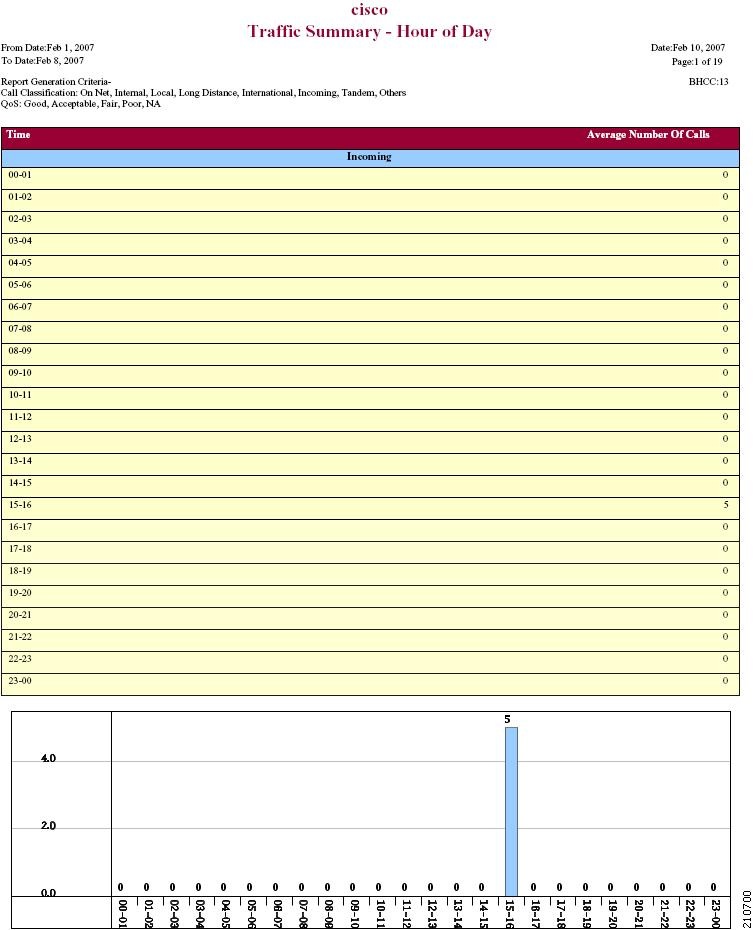Click the Incoming section header row
The height and width of the screenshot is (930, 753).
point(370,158)
